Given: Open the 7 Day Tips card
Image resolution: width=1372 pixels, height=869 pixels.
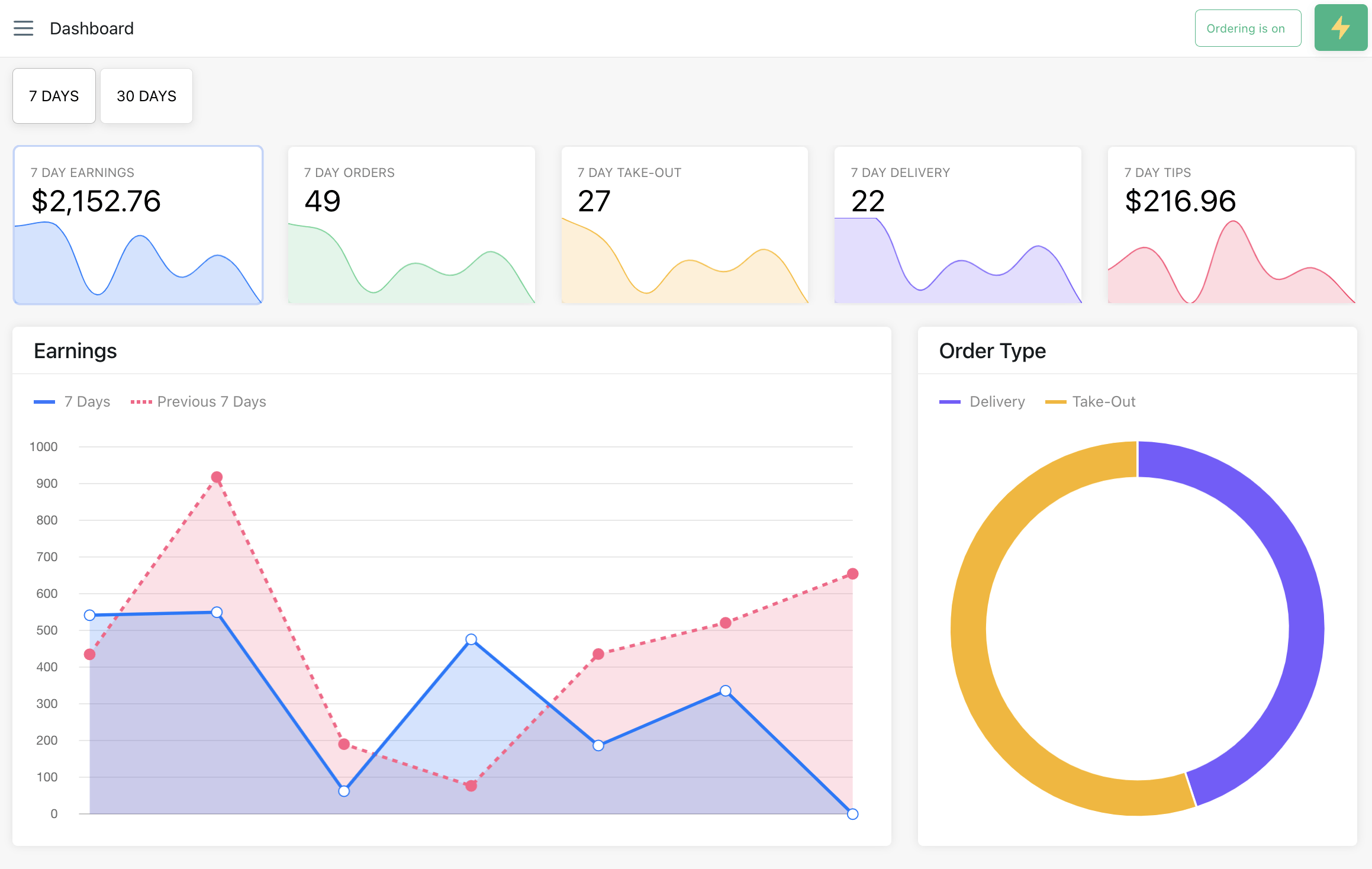Looking at the screenshot, I should (x=1231, y=225).
